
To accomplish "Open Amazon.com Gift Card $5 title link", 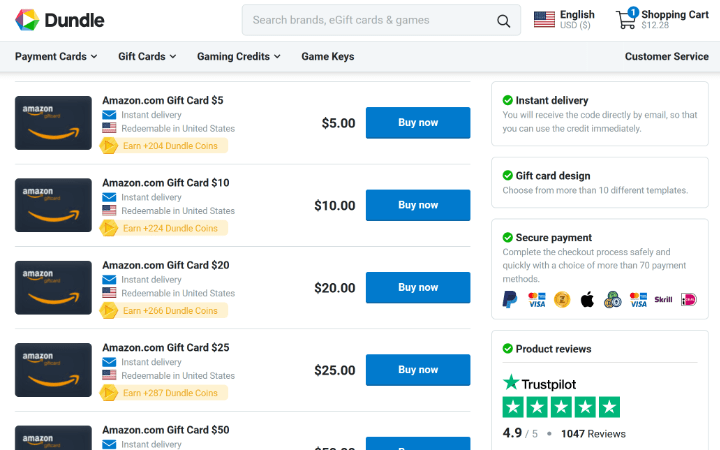I will point(163,101).
